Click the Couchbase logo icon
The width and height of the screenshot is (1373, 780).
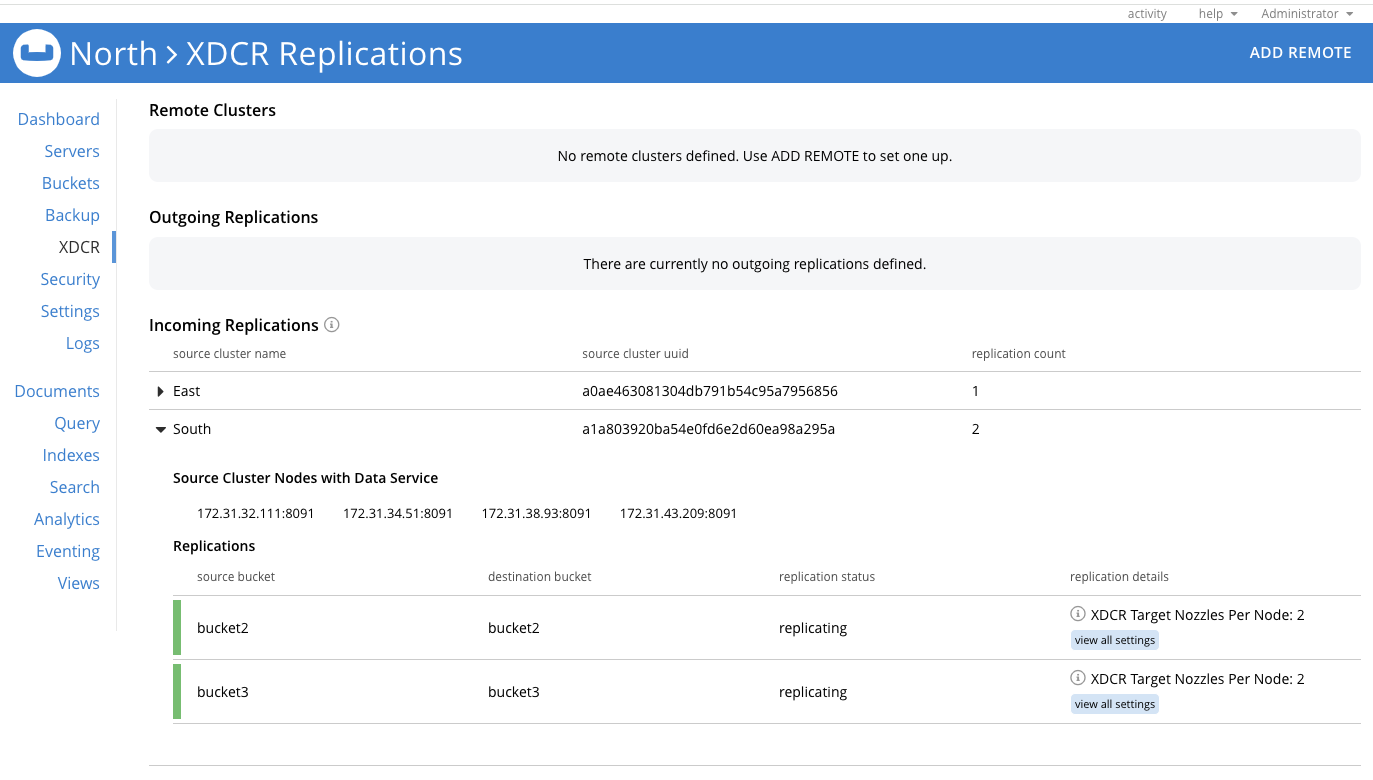(x=38, y=53)
